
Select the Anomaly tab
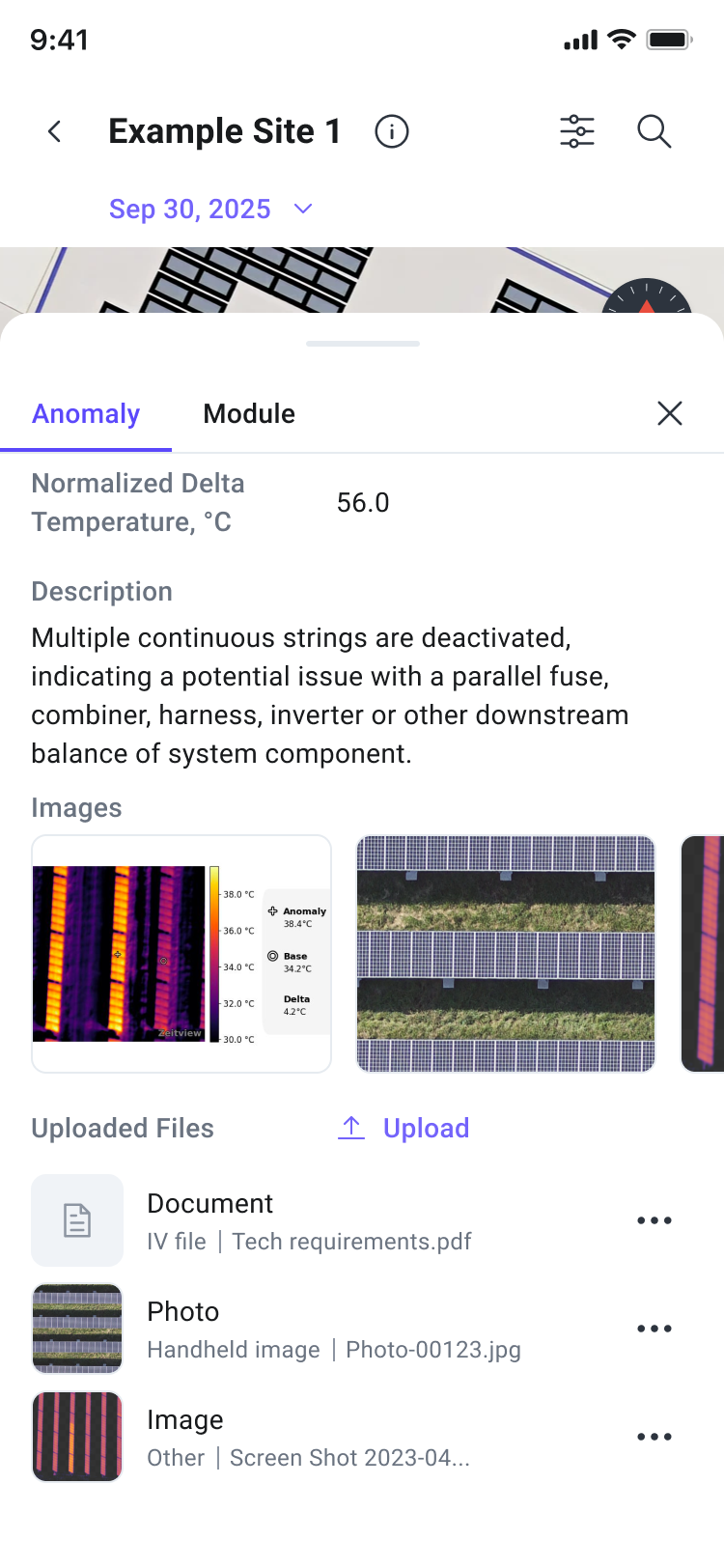coord(86,413)
